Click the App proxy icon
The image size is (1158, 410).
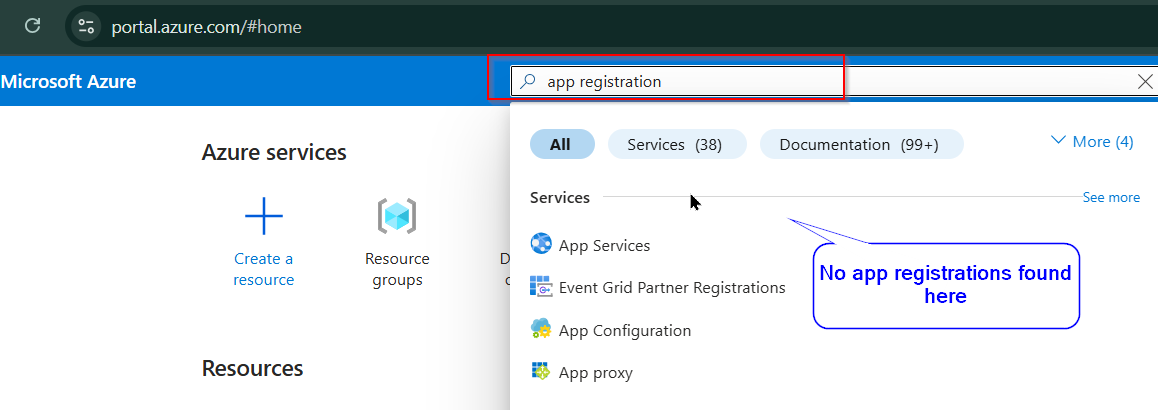[x=541, y=371]
